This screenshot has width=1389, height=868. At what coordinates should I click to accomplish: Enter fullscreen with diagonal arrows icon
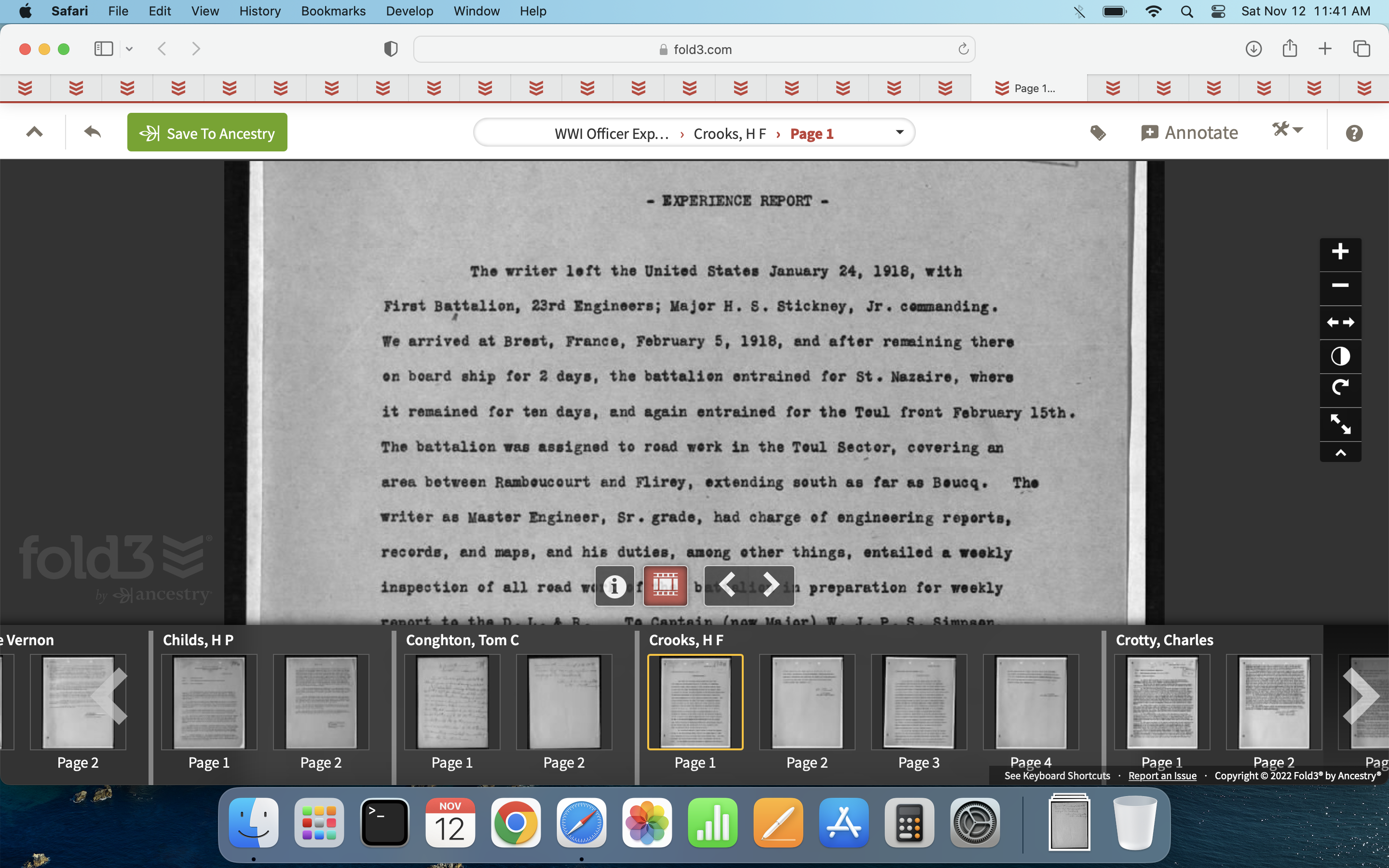pyautogui.click(x=1340, y=424)
